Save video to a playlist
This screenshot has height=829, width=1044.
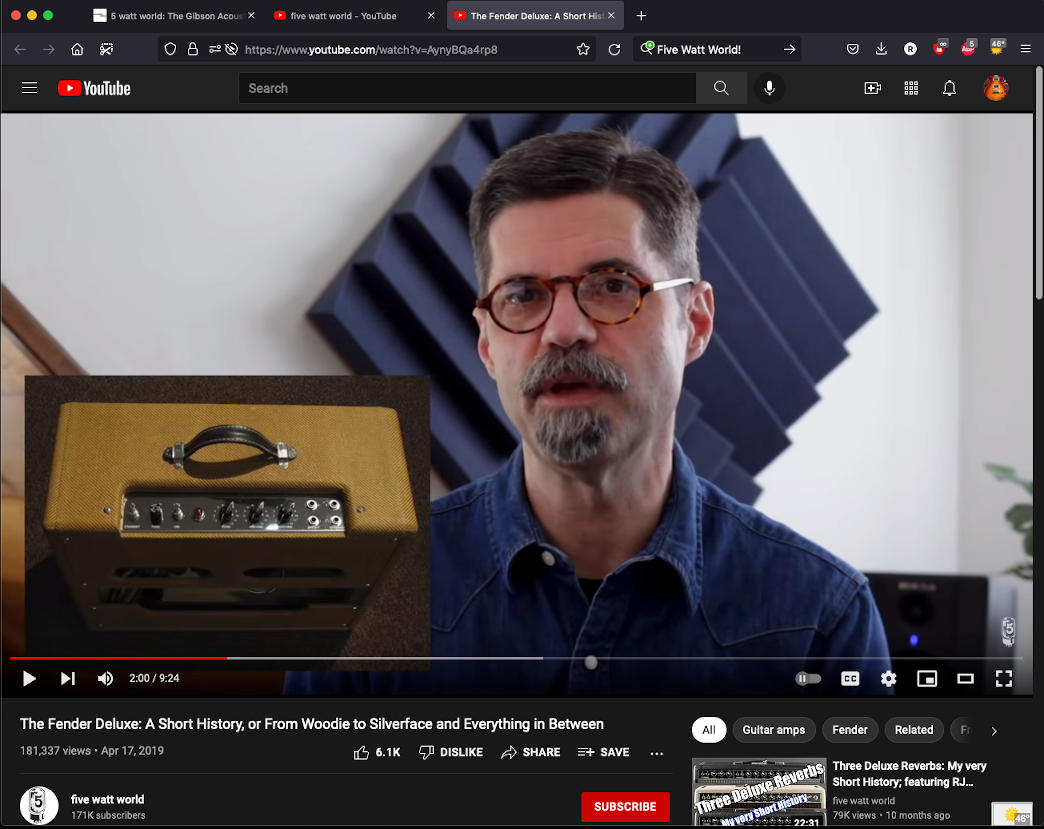(603, 752)
